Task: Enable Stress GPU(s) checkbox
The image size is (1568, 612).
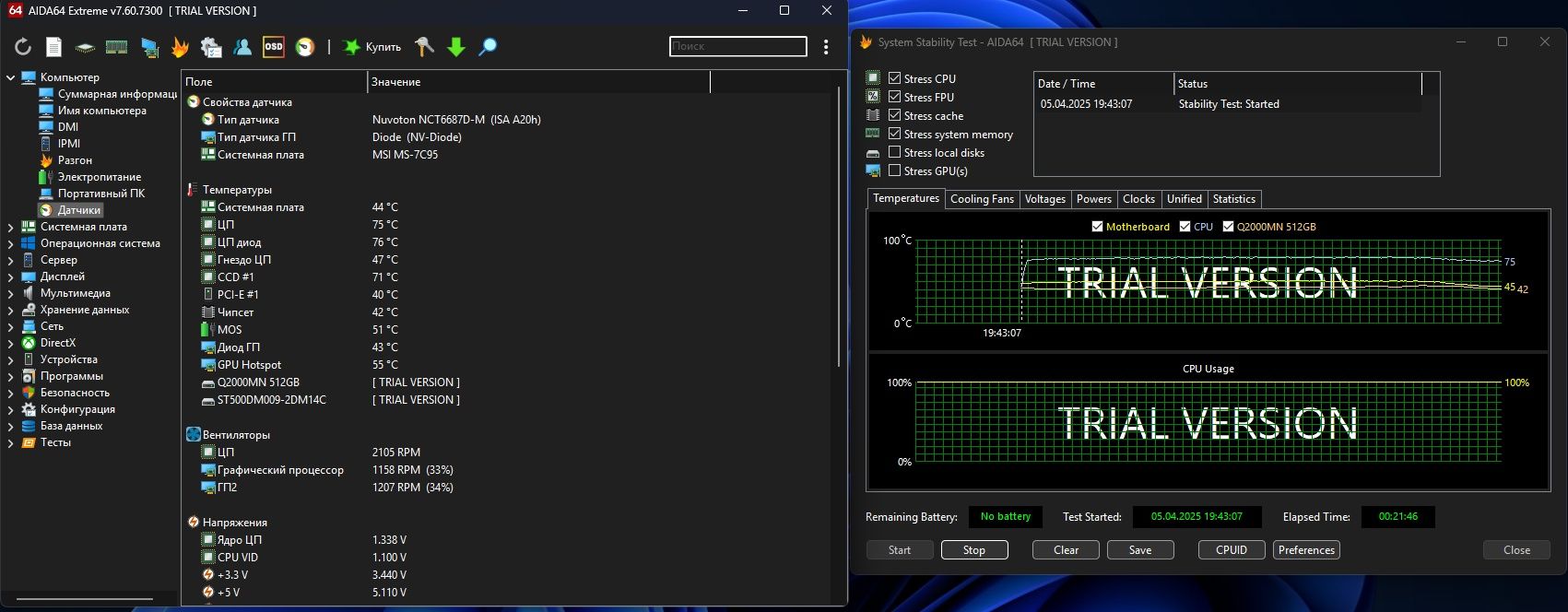Action: tap(894, 171)
